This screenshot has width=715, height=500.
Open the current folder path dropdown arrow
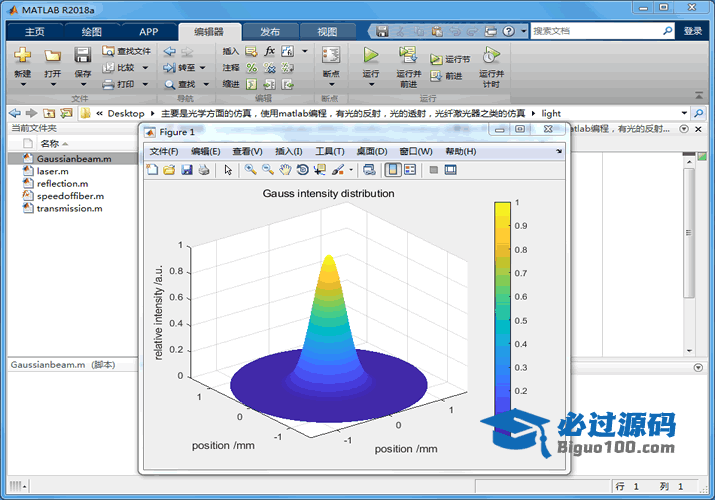[685, 113]
